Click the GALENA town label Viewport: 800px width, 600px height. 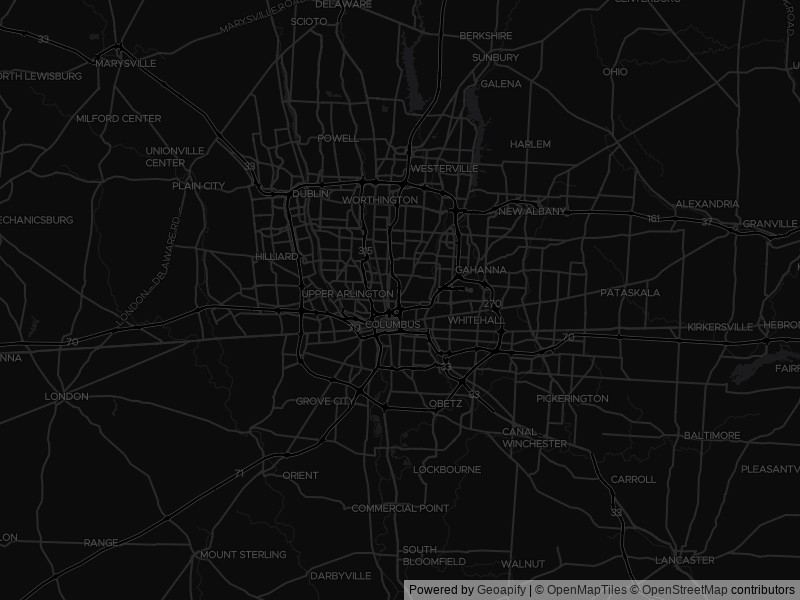(x=501, y=84)
